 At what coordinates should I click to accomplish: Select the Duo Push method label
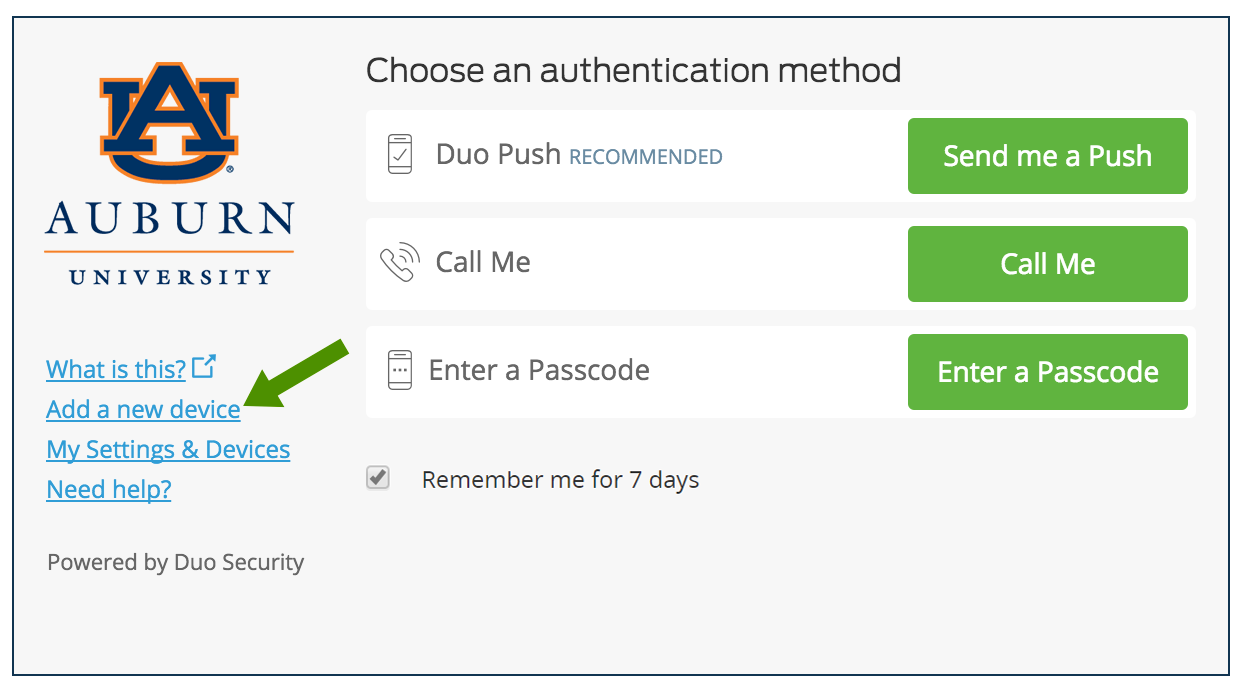tap(498, 155)
